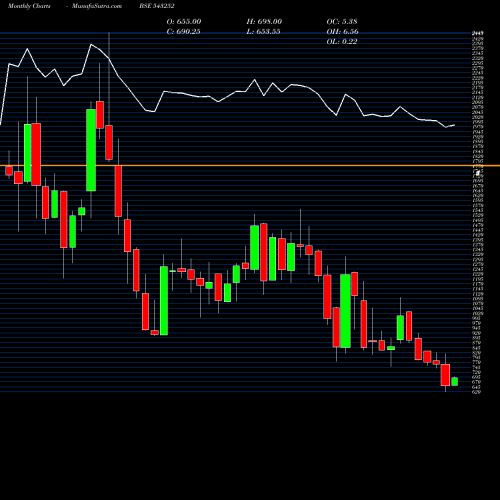The image size is (500, 500).
Task: Click the orange horizontal price line
Action: point(250,166)
